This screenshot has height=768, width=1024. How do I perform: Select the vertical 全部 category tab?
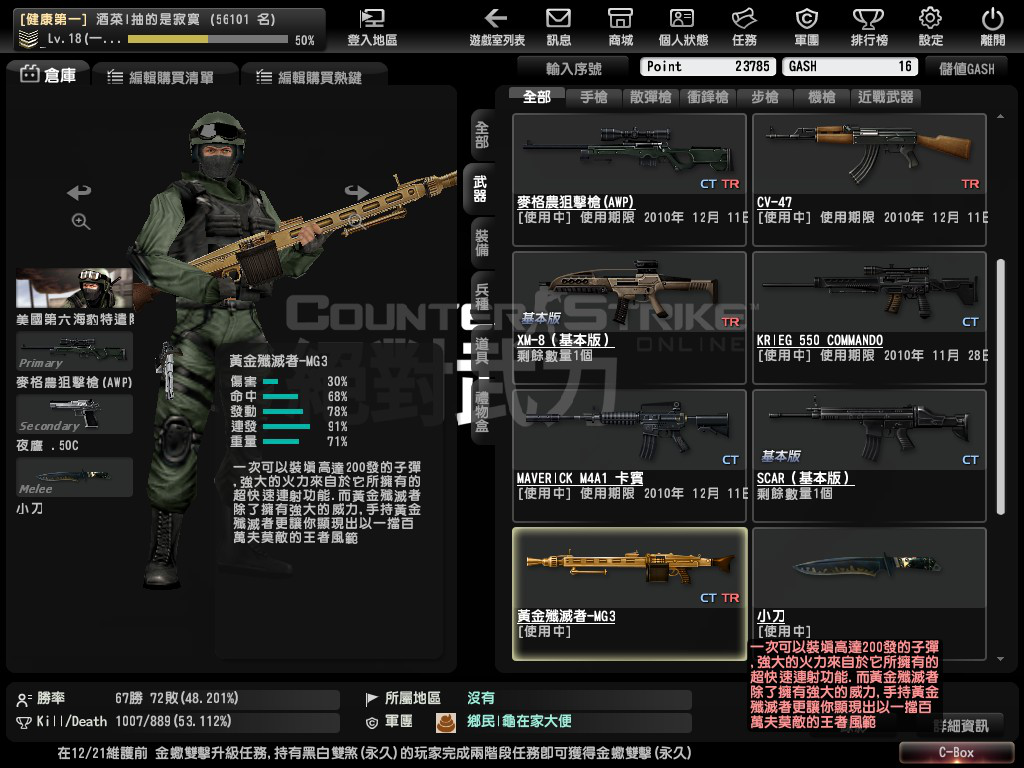pyautogui.click(x=482, y=135)
